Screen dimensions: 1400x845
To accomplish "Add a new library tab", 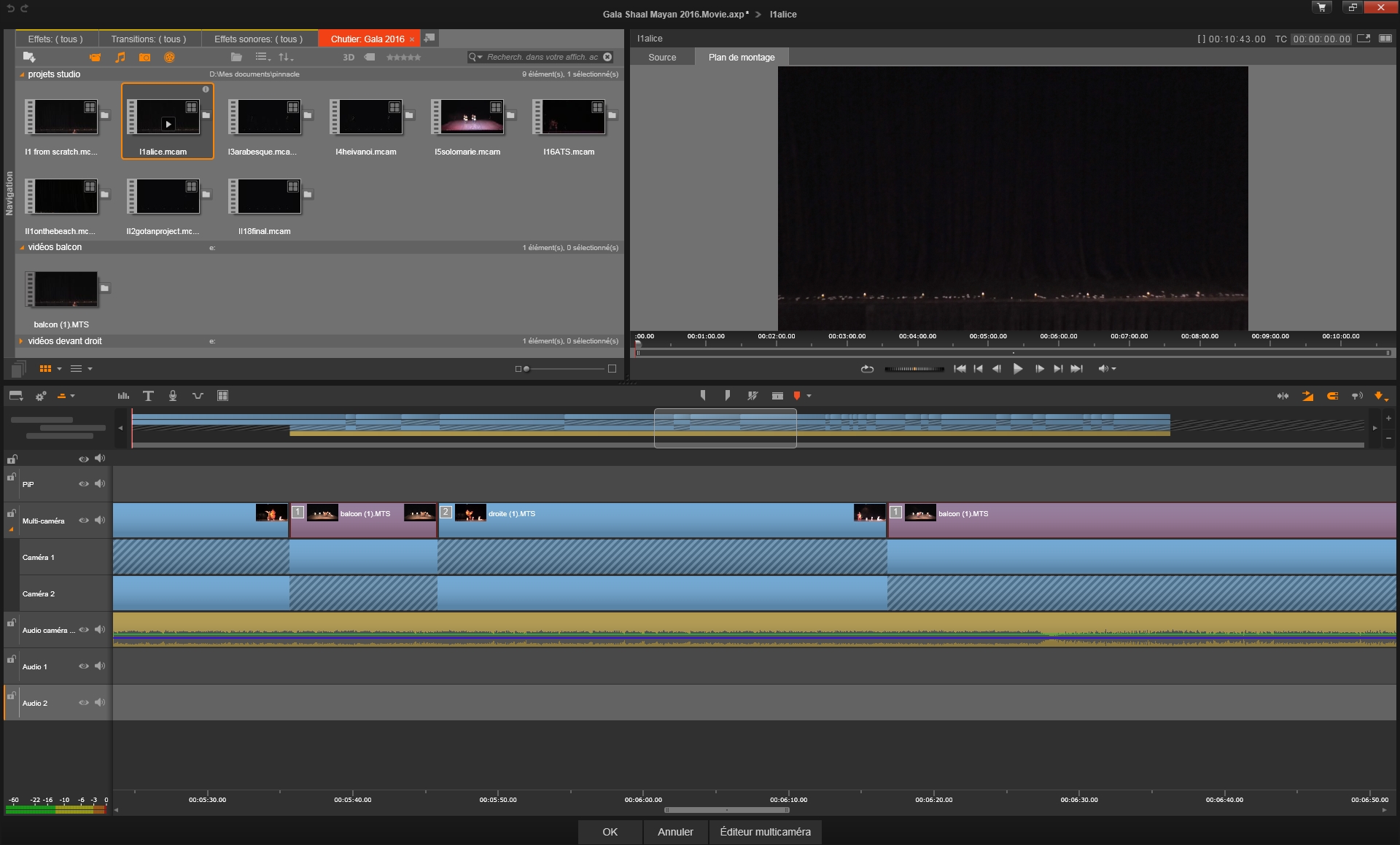I will [x=429, y=38].
